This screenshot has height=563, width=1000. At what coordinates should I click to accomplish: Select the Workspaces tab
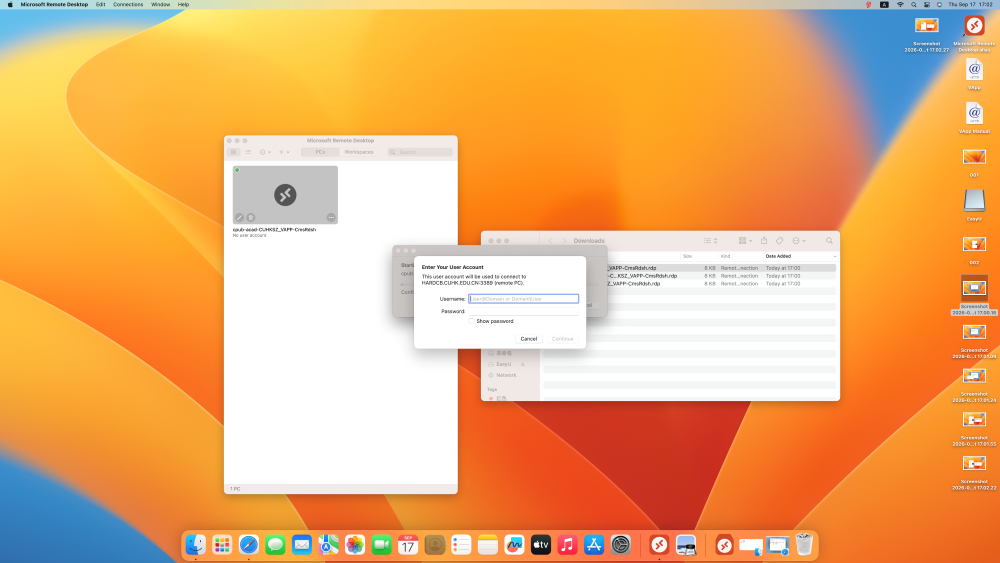[358, 152]
